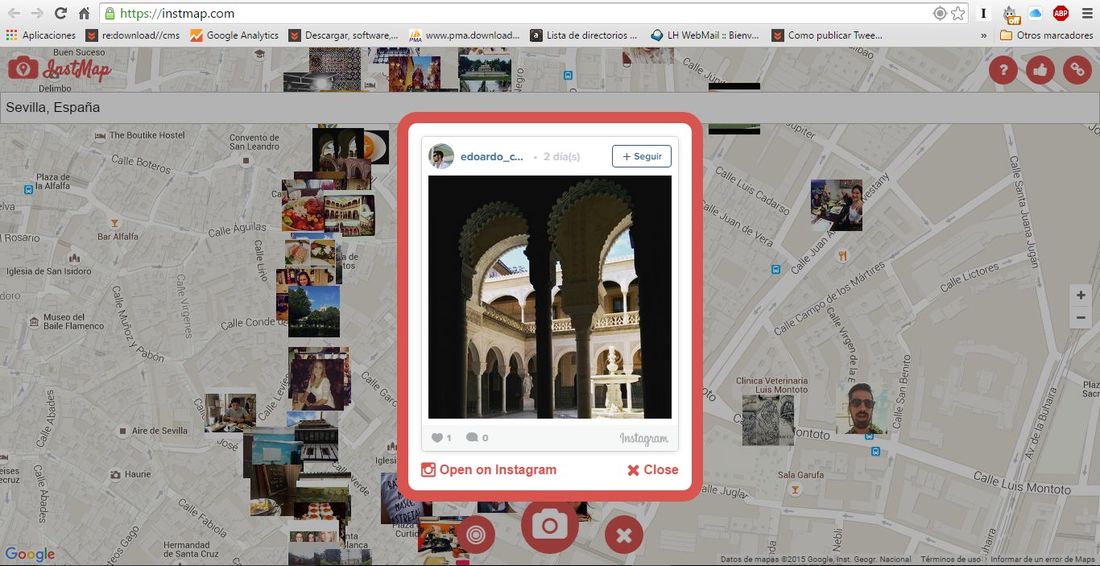1100x566 pixels.
Task: Click 'Informar de un error de Maps'
Action: (1044, 560)
